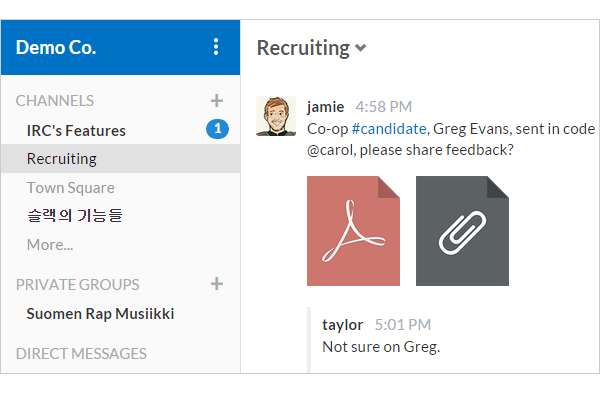Click the unread badge on IRC's Features
The height and width of the screenshot is (393, 600).
tap(217, 129)
